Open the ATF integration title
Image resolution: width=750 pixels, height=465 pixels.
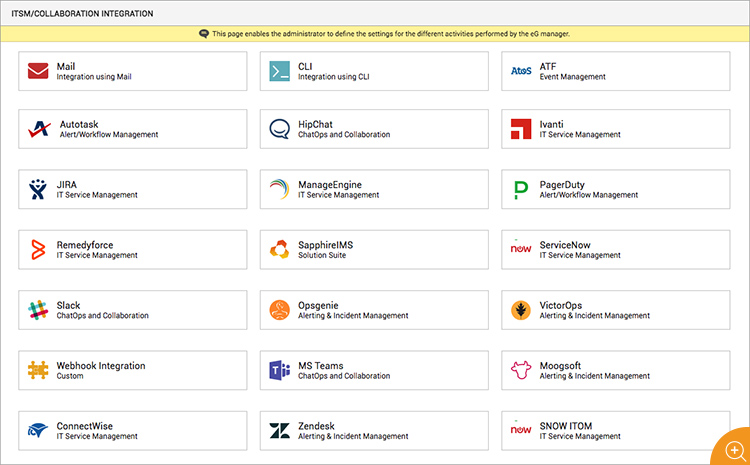[548, 66]
